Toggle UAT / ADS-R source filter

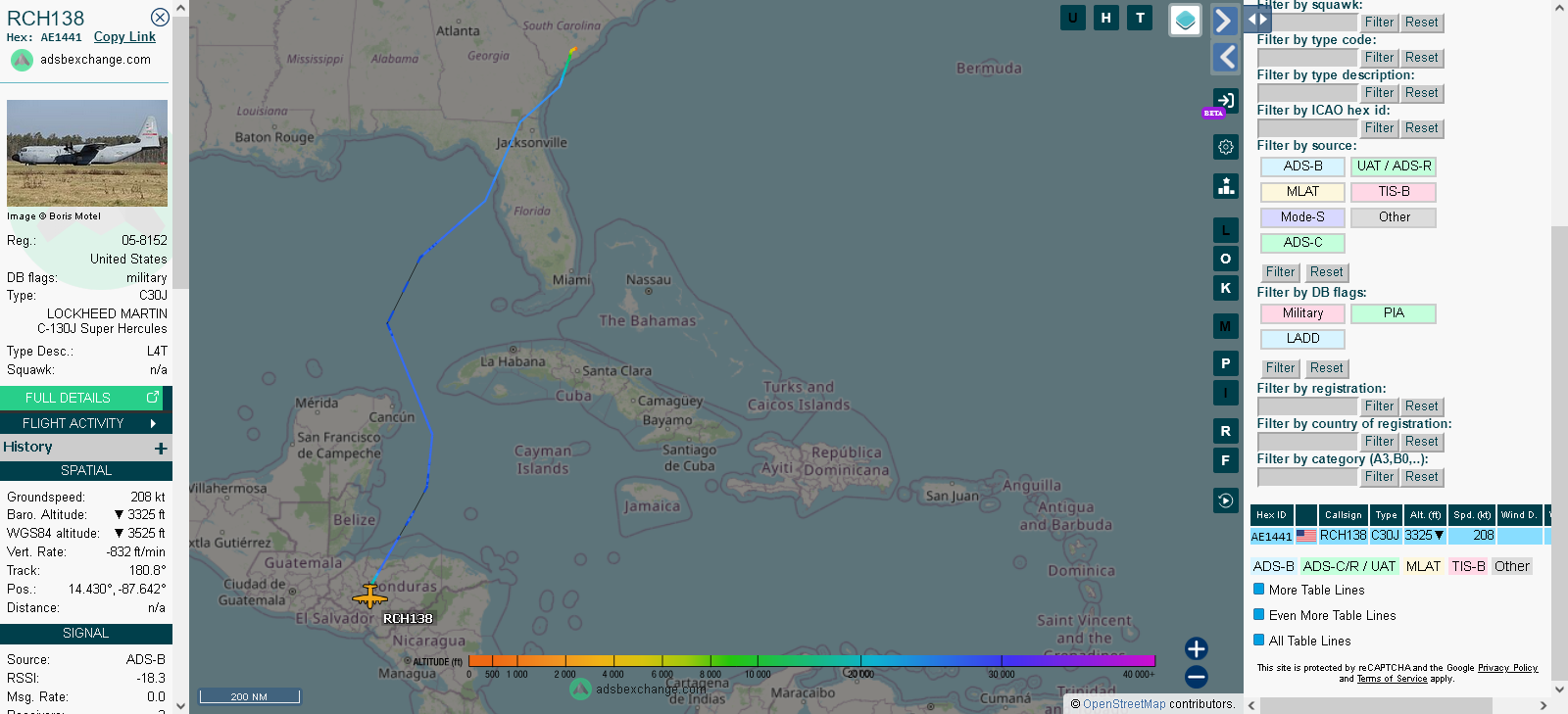click(x=1394, y=167)
